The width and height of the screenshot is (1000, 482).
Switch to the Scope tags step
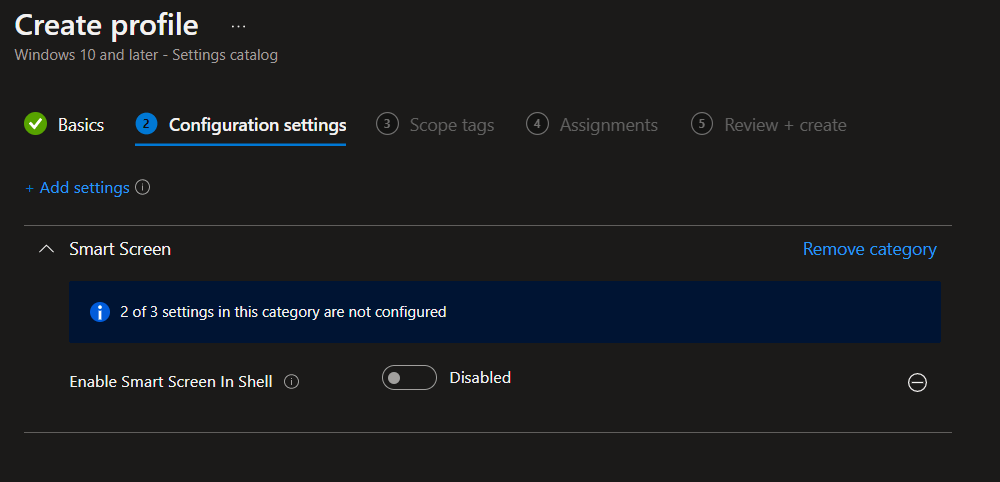[x=451, y=125]
